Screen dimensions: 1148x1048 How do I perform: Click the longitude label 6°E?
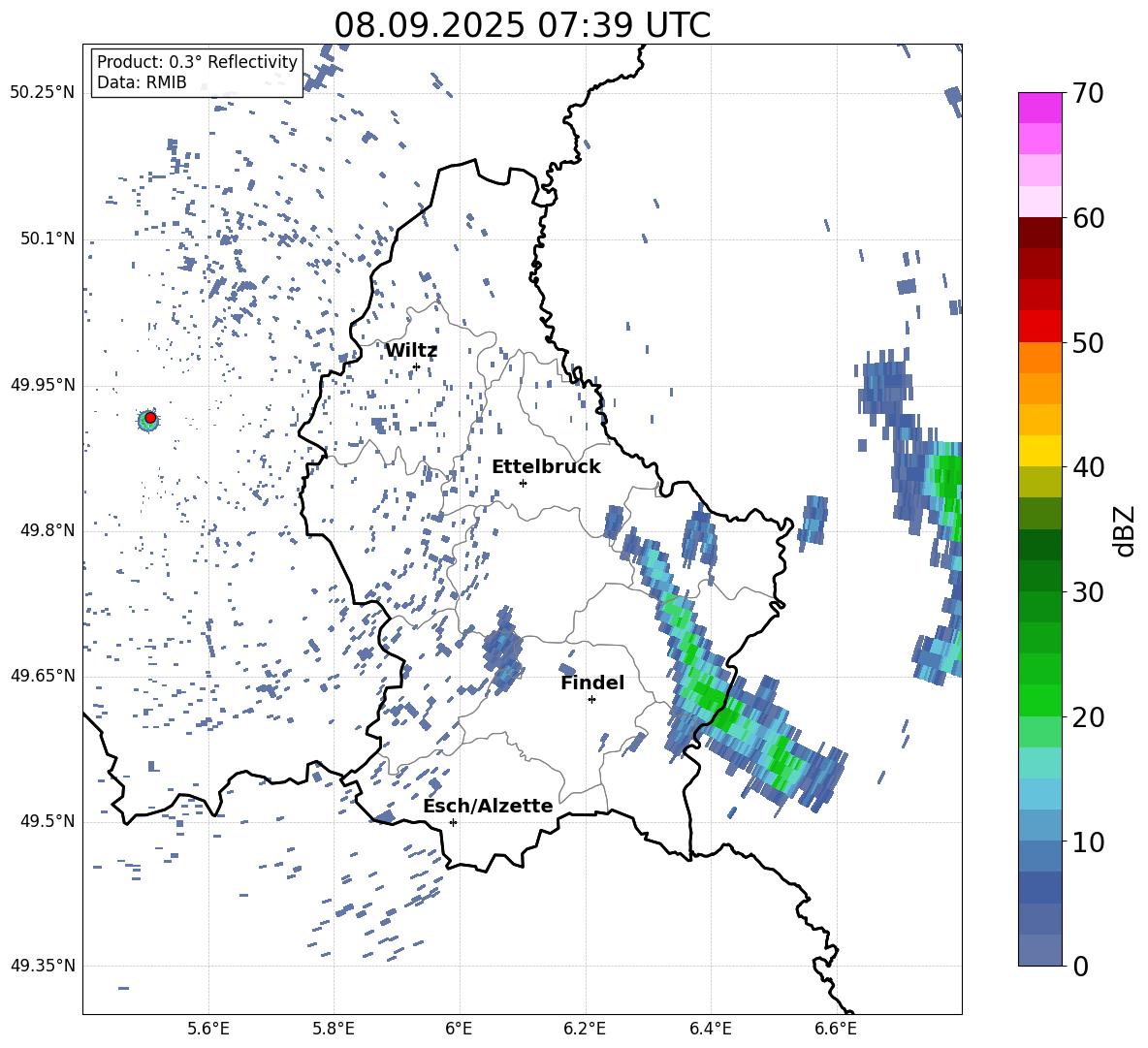pos(459,1029)
